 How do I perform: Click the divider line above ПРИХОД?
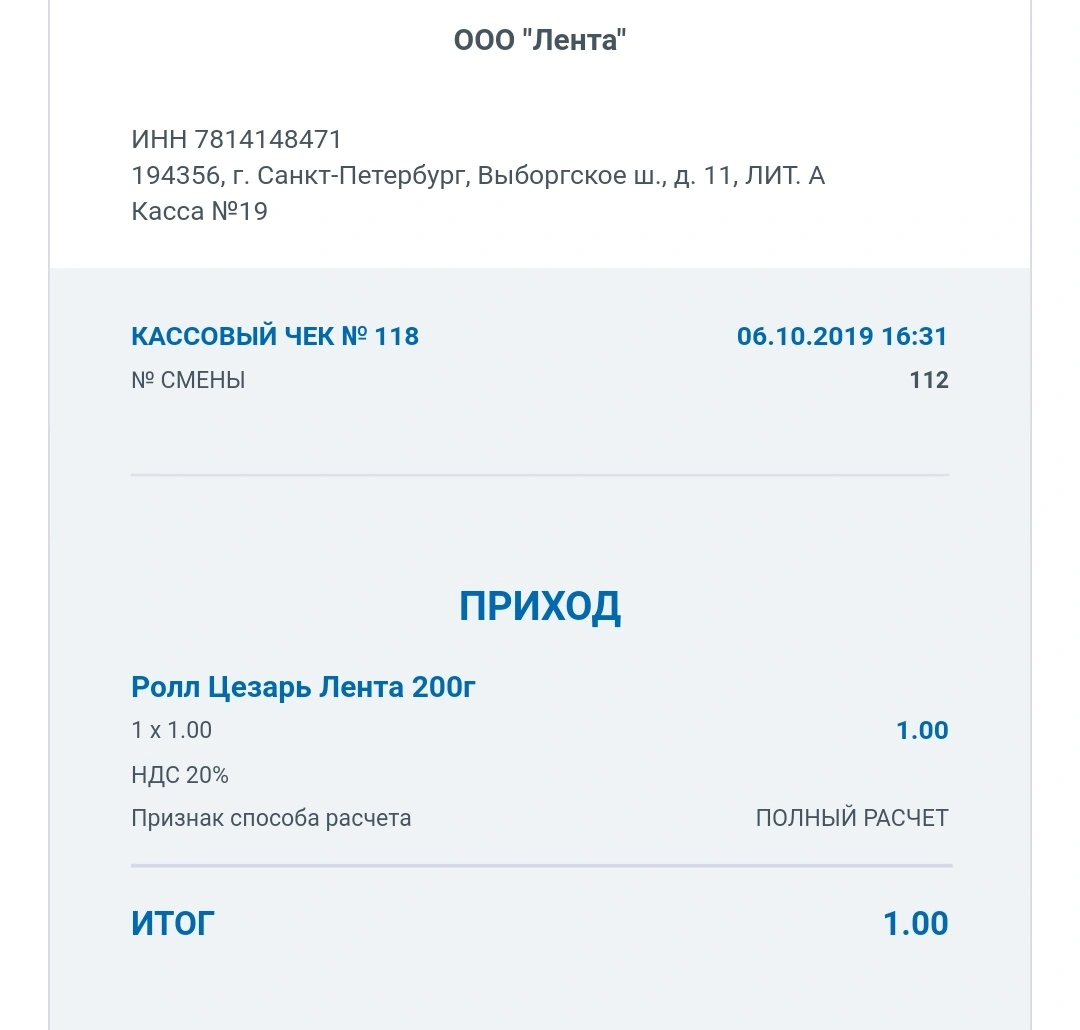coord(540,475)
